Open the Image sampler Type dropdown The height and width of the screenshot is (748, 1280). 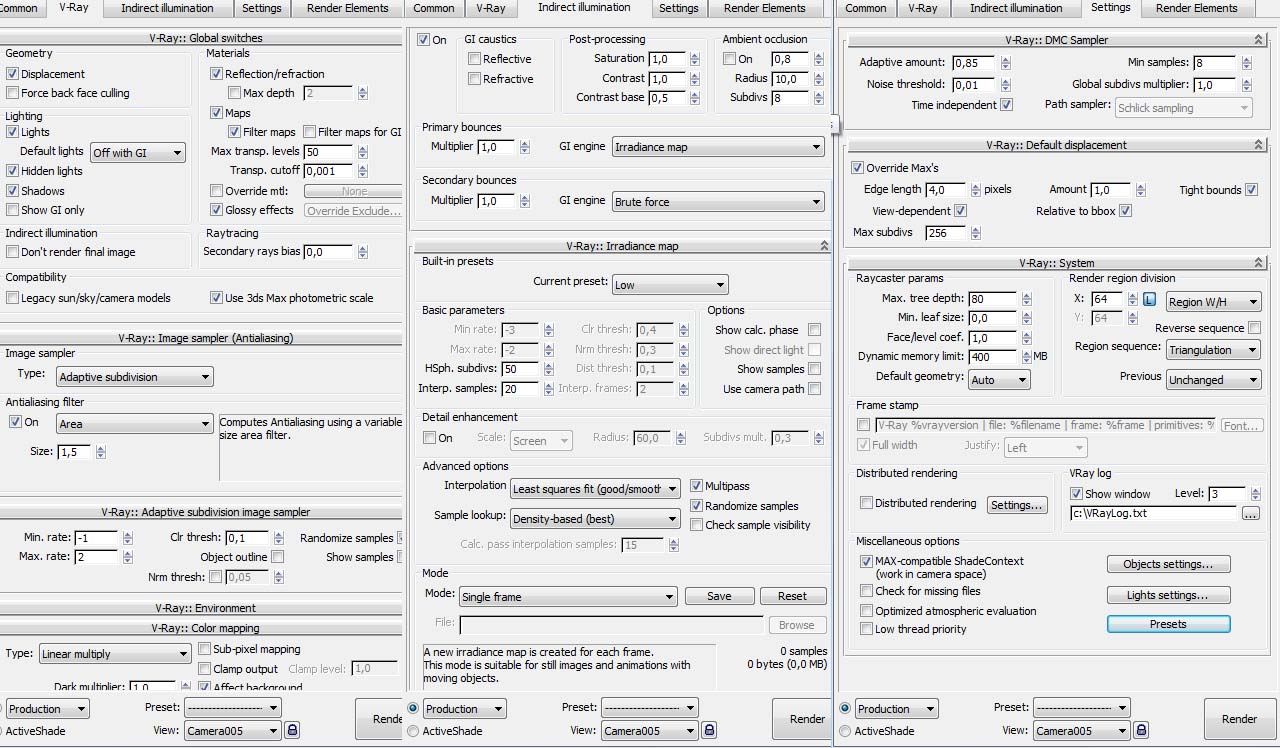click(135, 377)
